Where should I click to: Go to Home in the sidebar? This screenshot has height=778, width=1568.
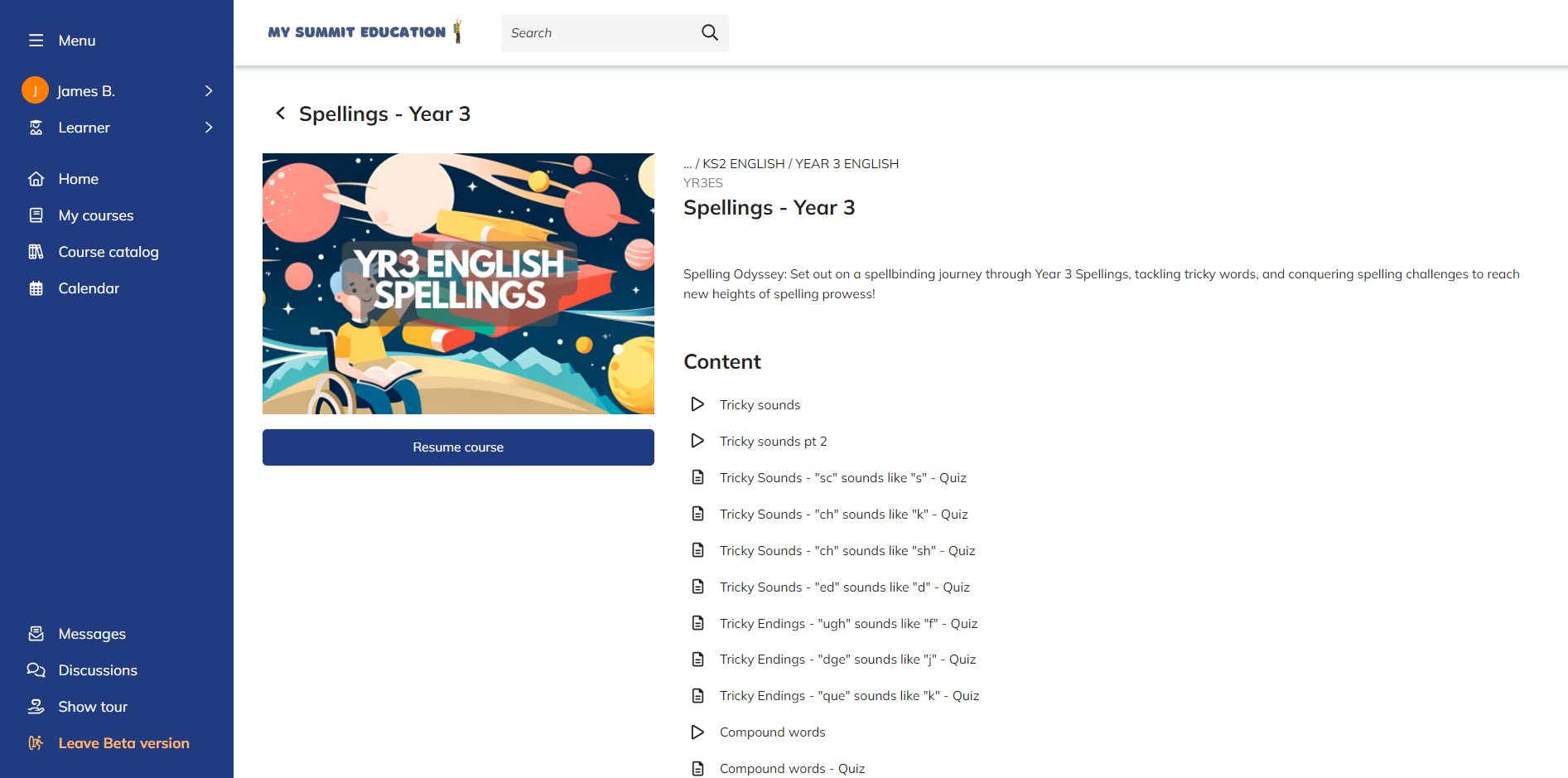point(79,179)
